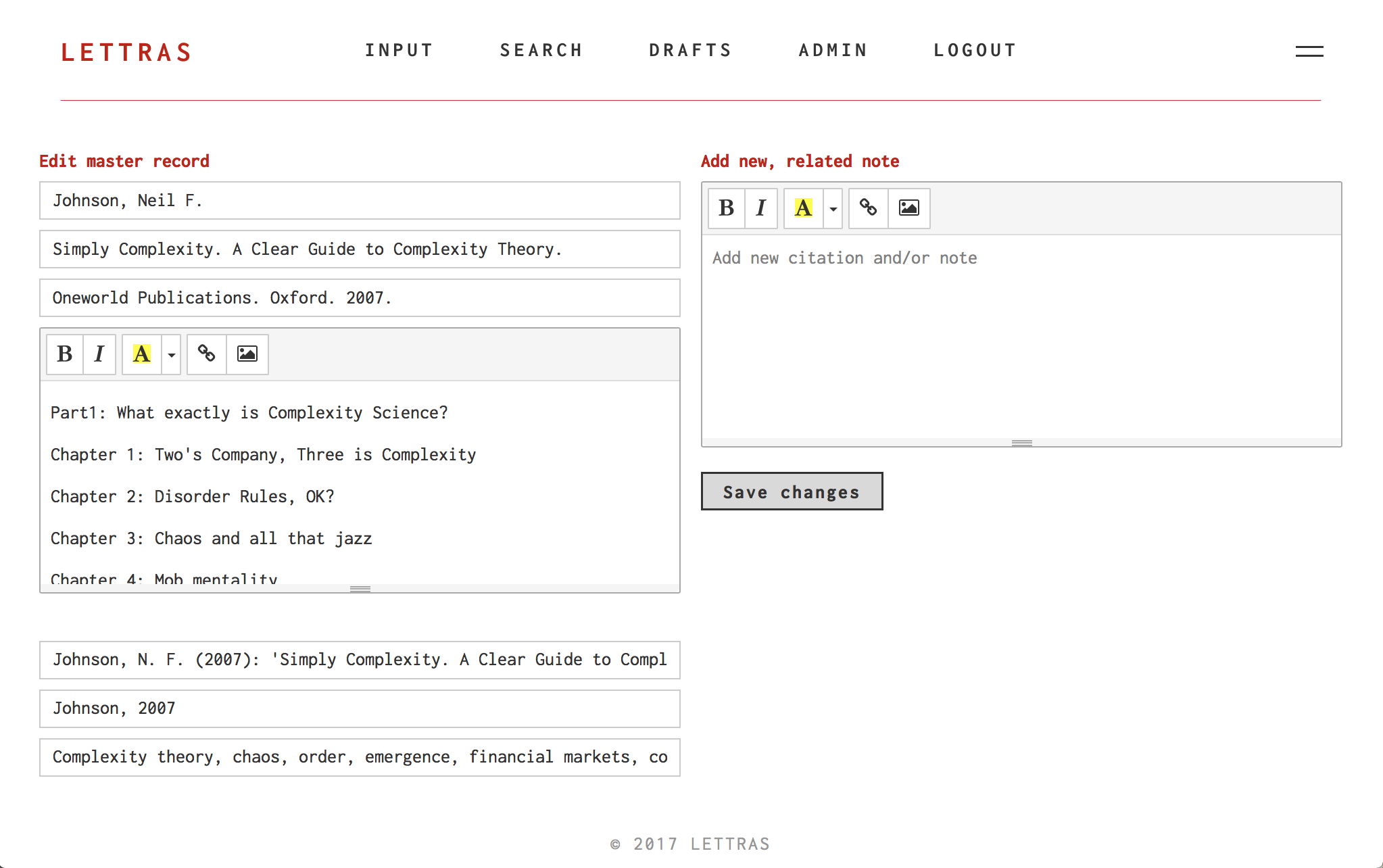Open highlight color dropdown in master editor
The width and height of the screenshot is (1383, 868).
[x=172, y=354]
